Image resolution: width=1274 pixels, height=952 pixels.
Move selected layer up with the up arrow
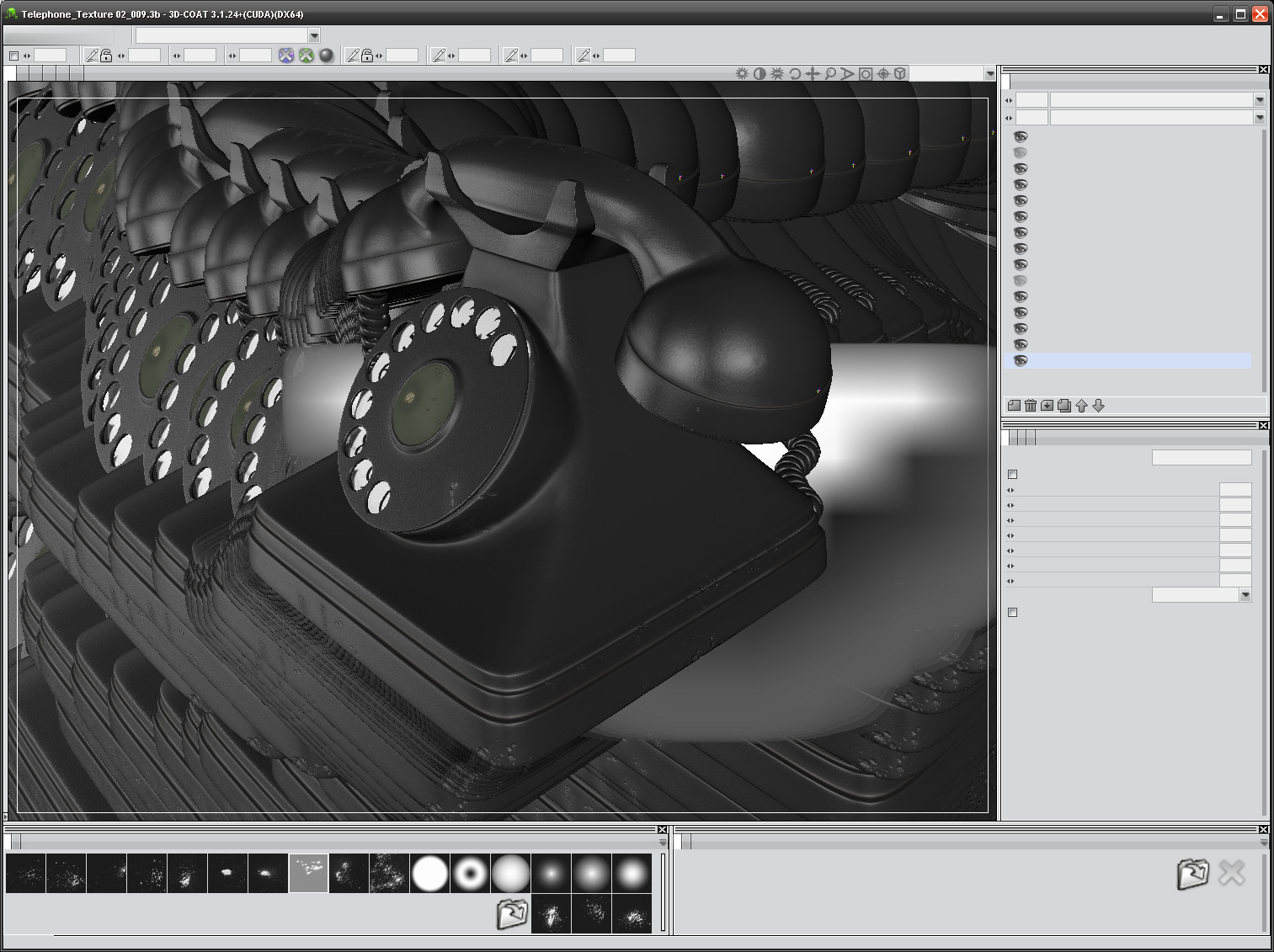[x=1082, y=406]
